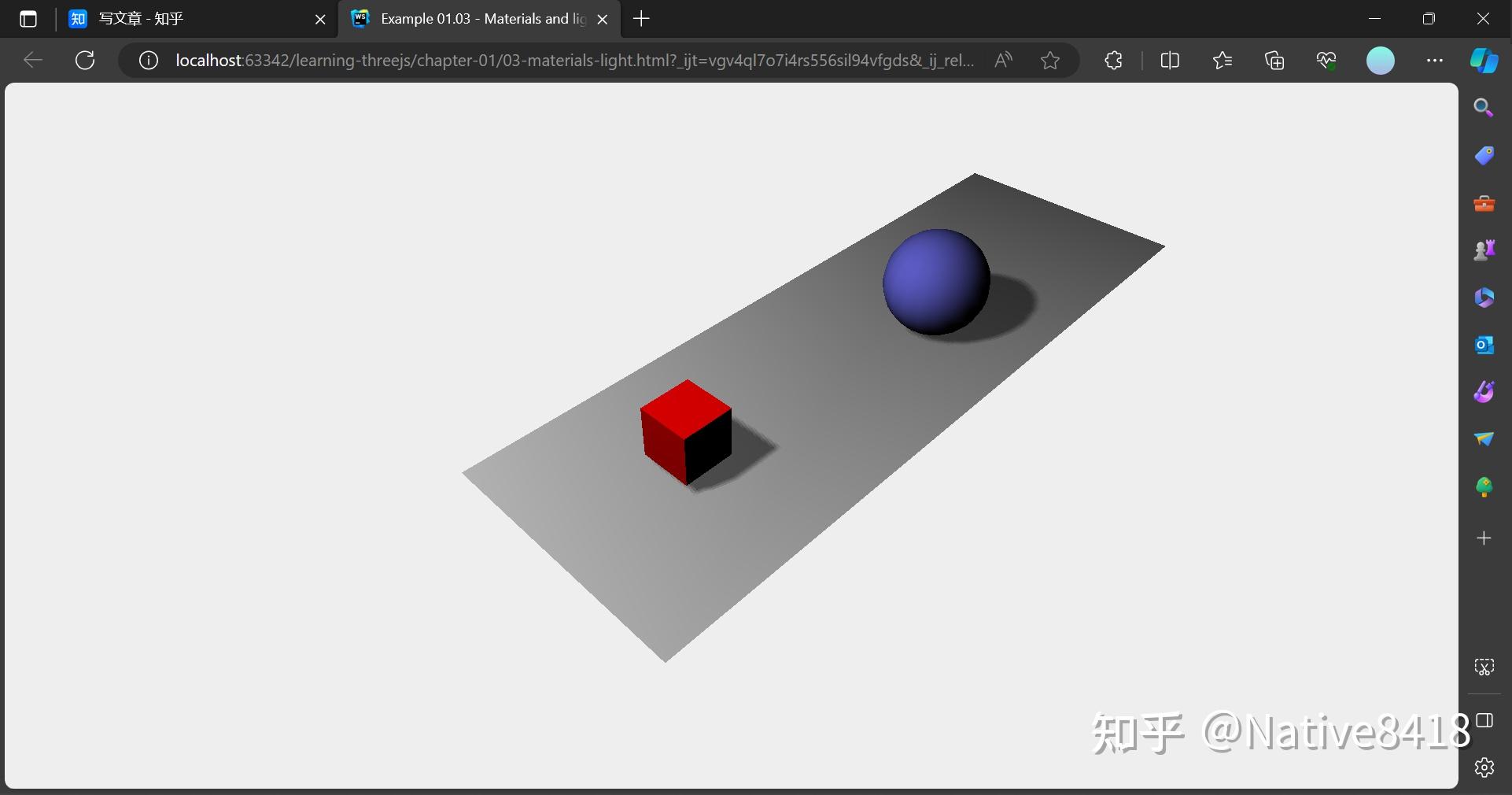1512x795 pixels.
Task: Open Copilot in the toolbar
Action: (1485, 61)
